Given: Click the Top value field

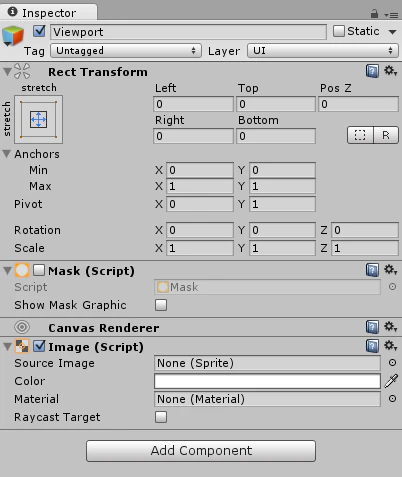Looking at the screenshot, I should coord(276,104).
